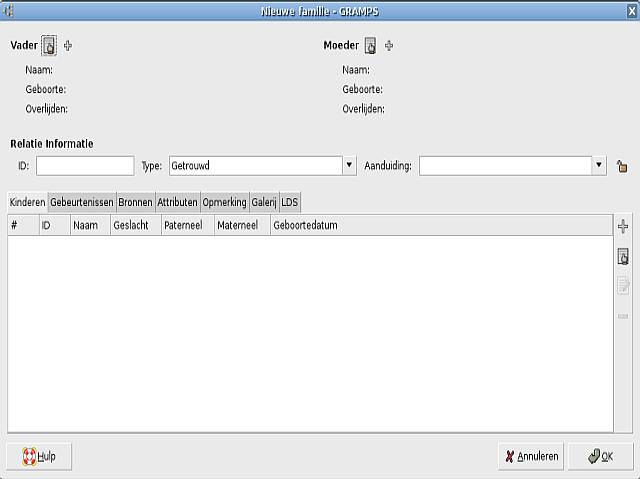The image size is (640, 479).
Task: Click remove child minus icon
Action: (623, 316)
